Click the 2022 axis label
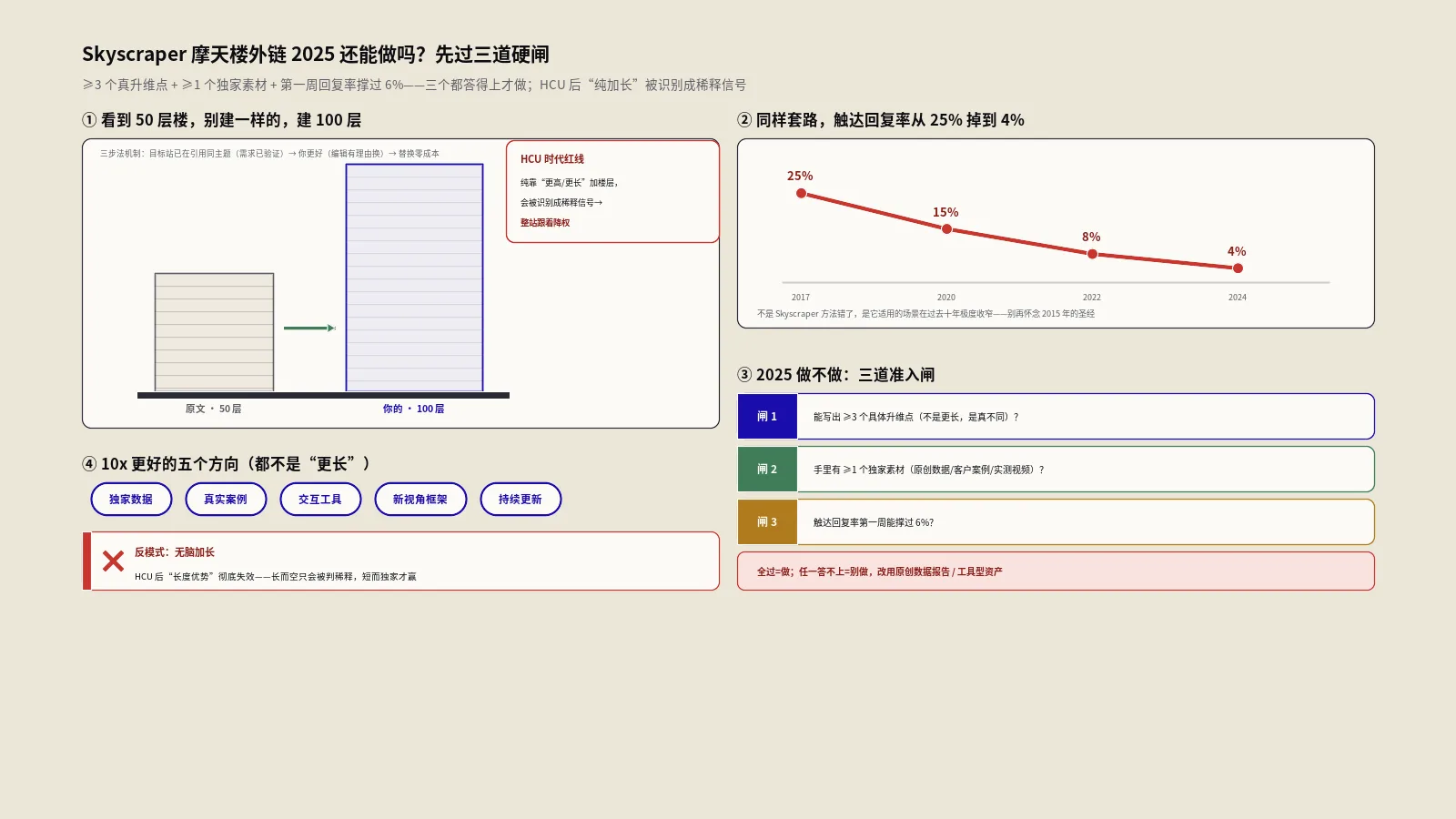 click(1092, 298)
